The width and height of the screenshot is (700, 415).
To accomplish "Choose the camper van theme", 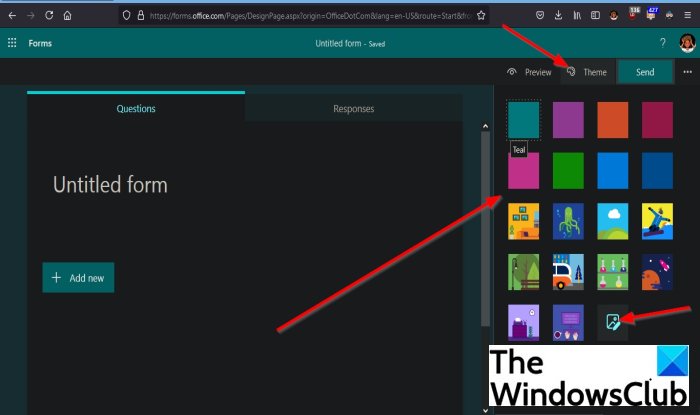I will pyautogui.click(x=568, y=272).
